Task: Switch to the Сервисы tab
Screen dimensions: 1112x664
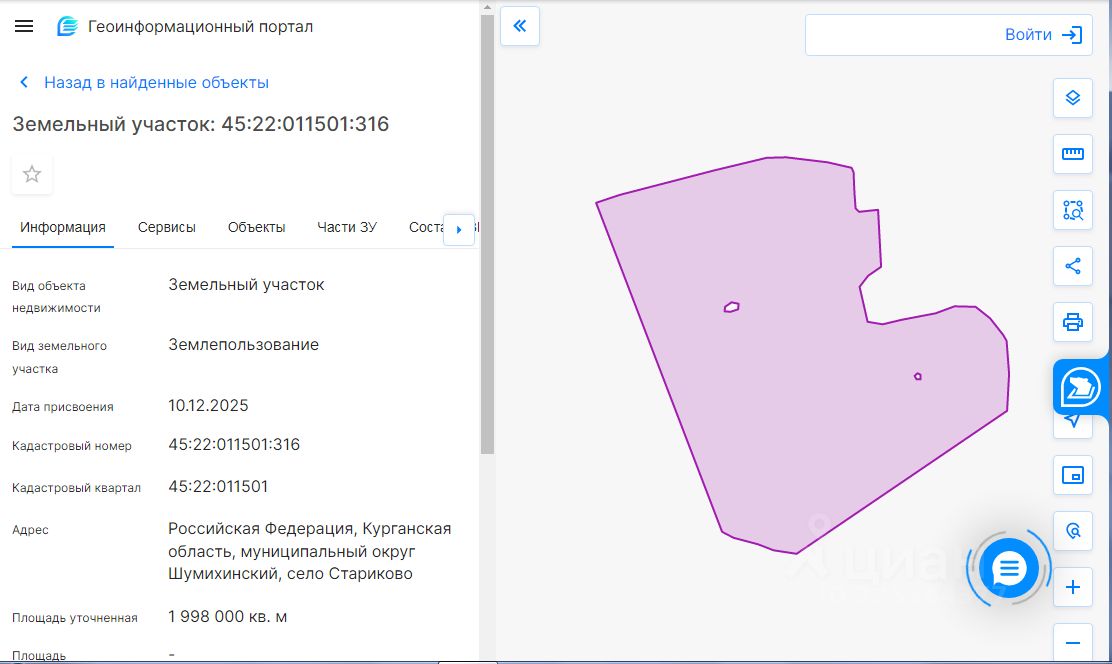Action: click(167, 228)
